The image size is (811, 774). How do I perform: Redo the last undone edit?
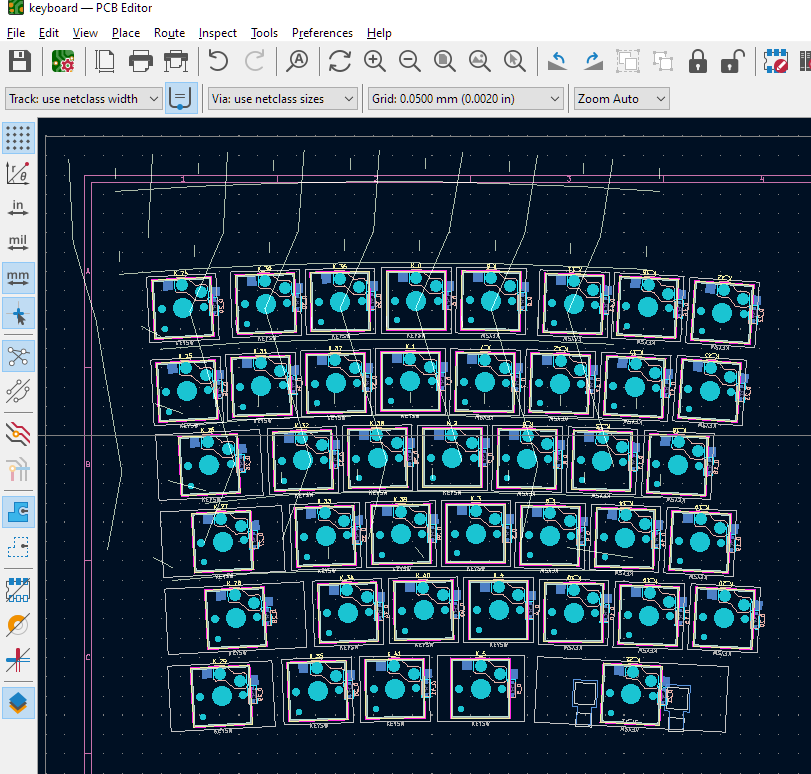(x=254, y=61)
